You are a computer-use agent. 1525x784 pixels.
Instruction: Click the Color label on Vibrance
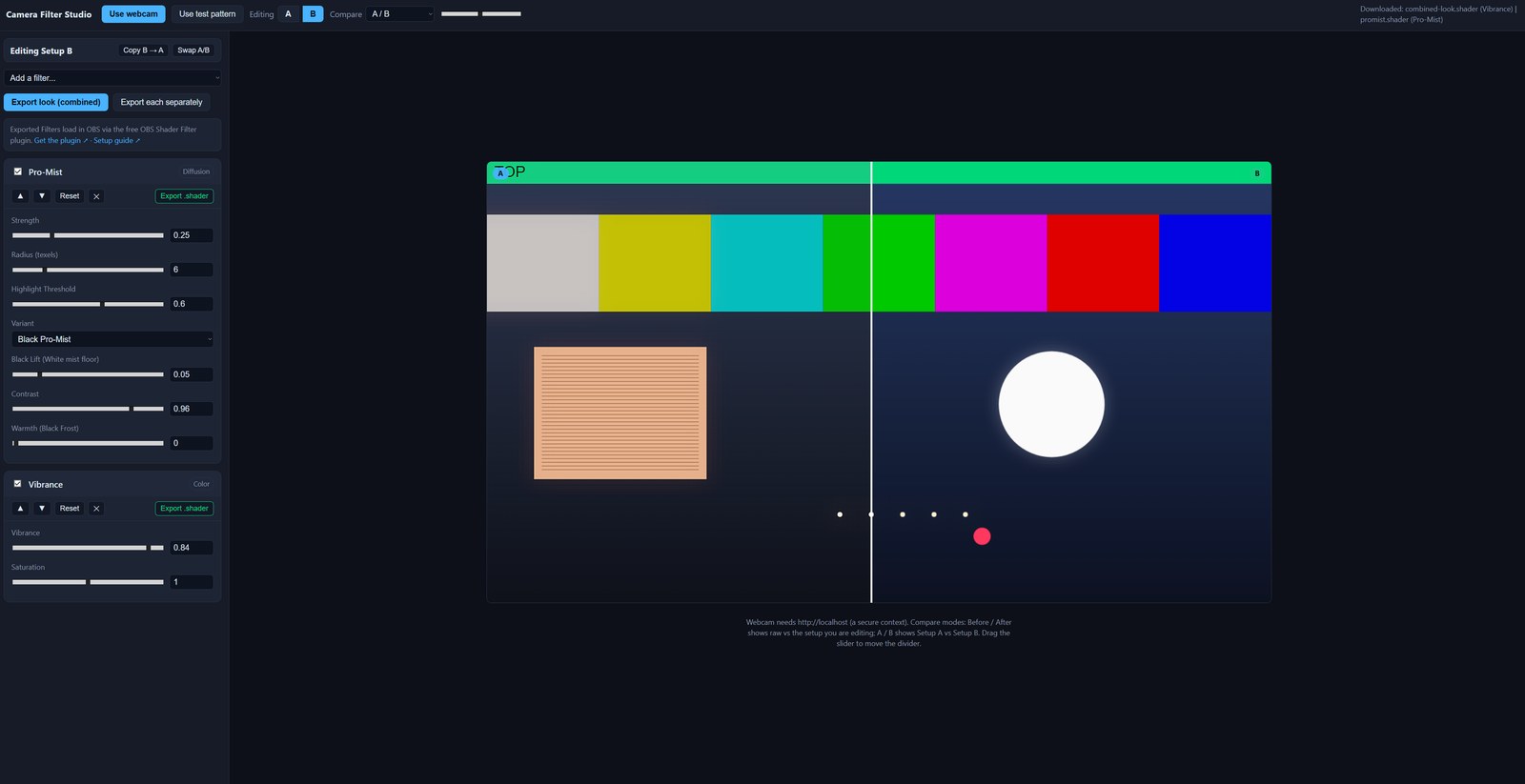pos(201,484)
